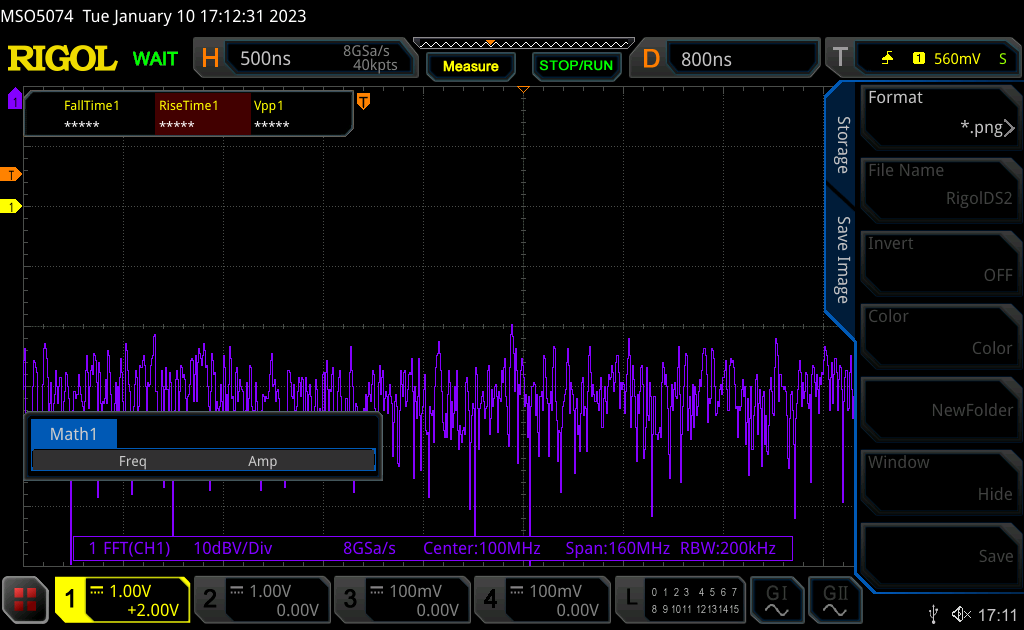Image resolution: width=1024 pixels, height=630 pixels.
Task: Toggle the Window Hide option
Action: tap(940, 481)
